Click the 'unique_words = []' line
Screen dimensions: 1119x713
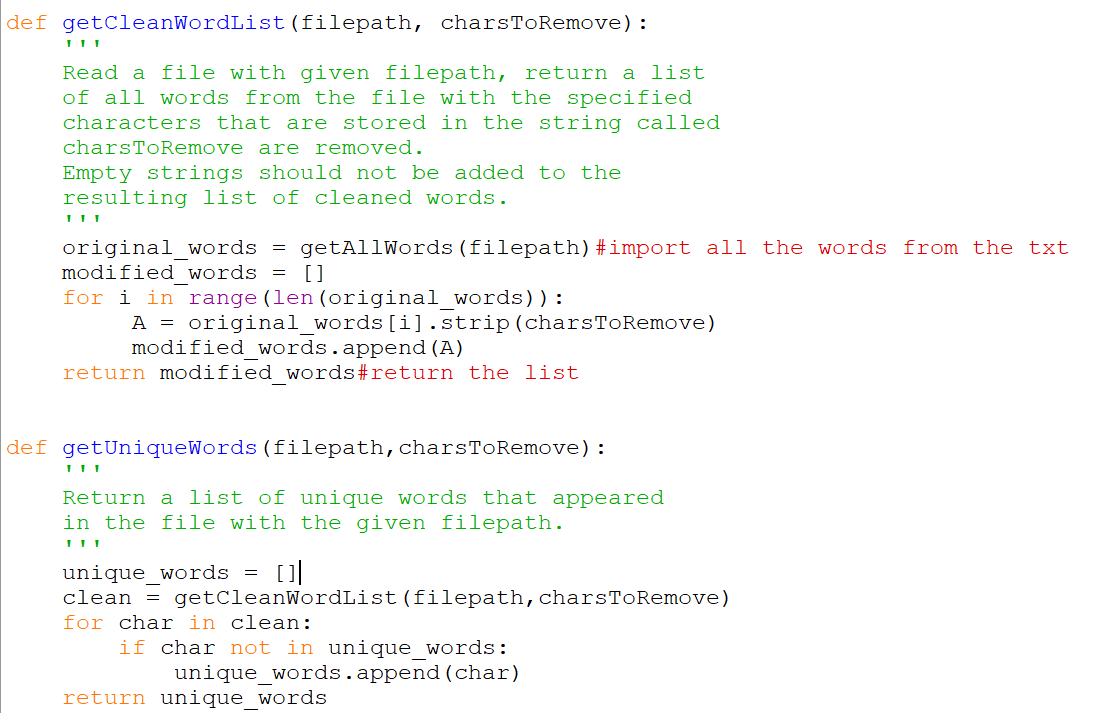coord(180,572)
